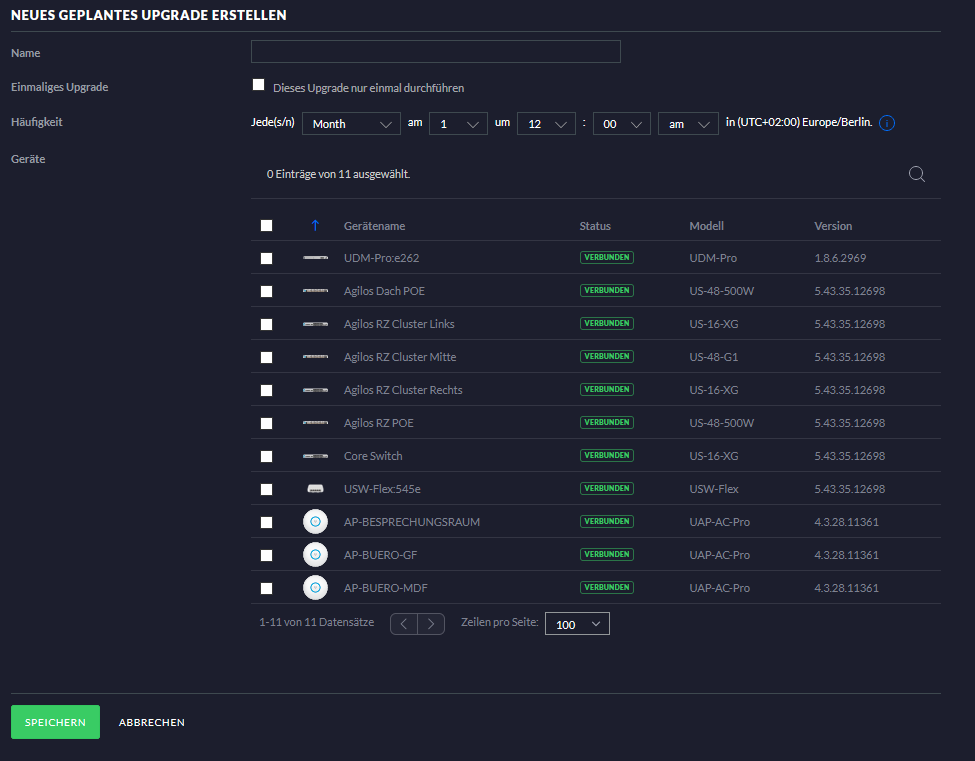Select the Agilos RZ Cluster Rechts checkbox

[266, 390]
